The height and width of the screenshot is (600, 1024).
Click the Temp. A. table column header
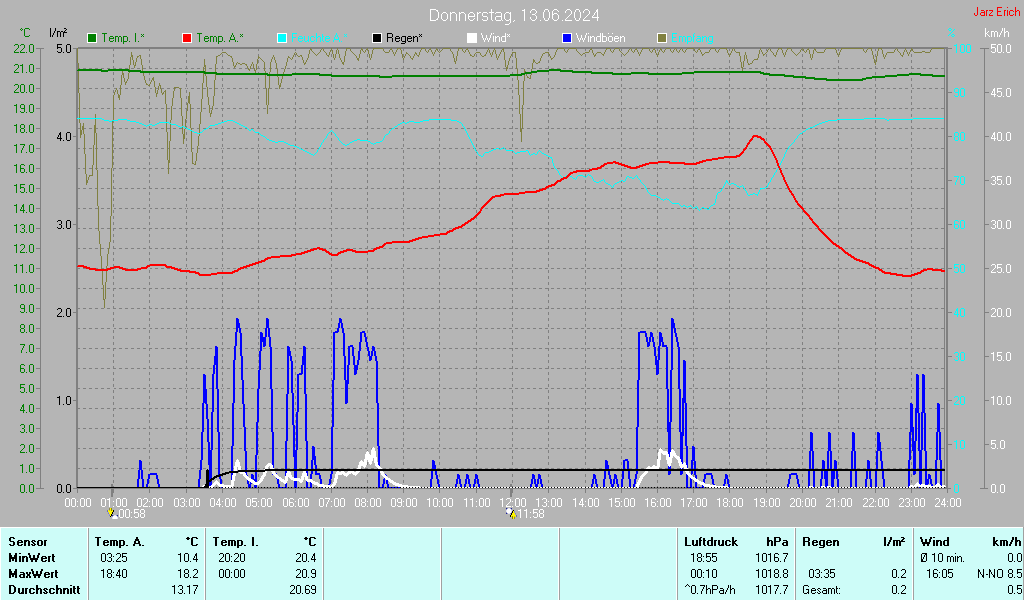coord(119,542)
